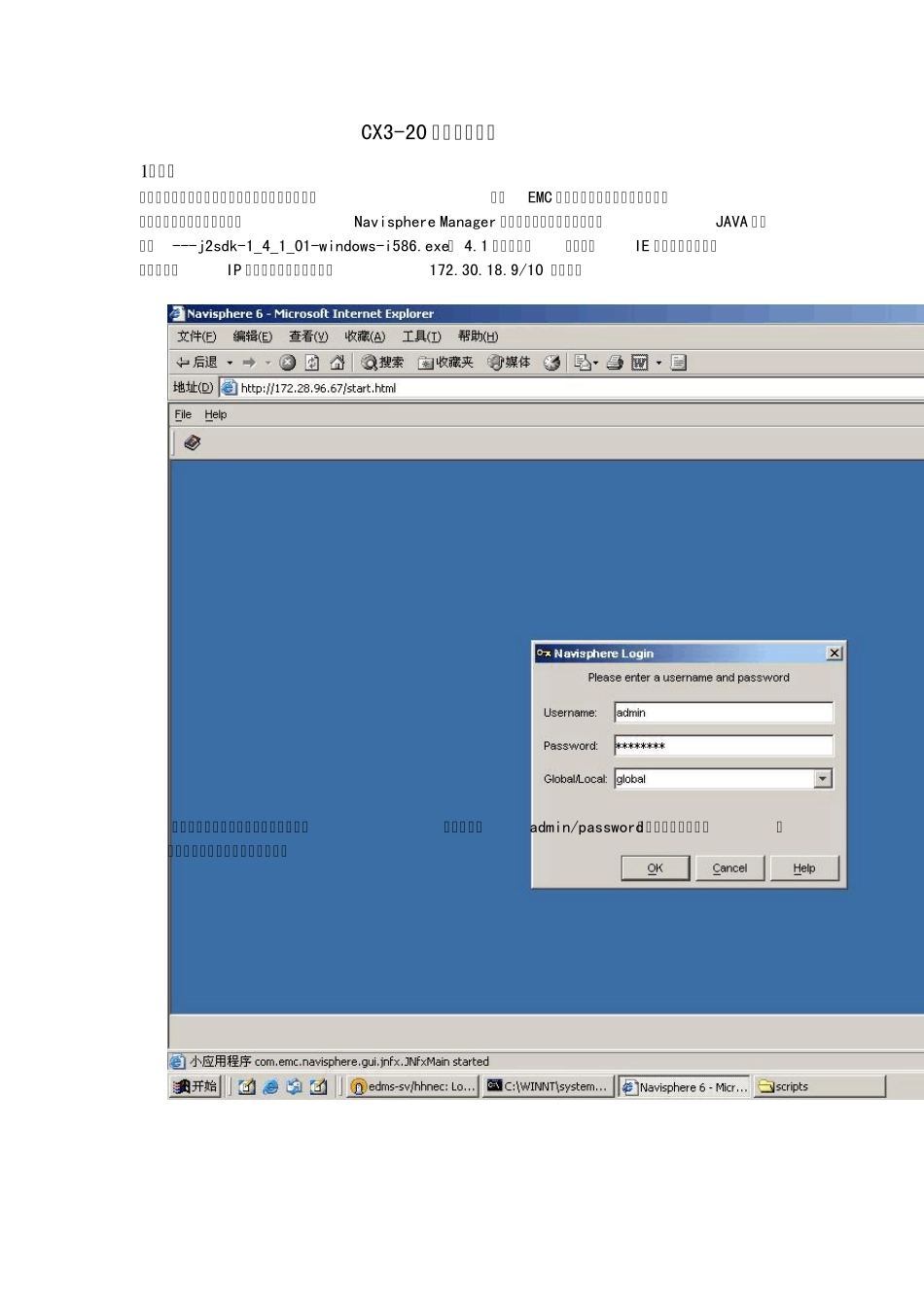Image resolution: width=924 pixels, height=1307 pixels.
Task: Open the Favorites (收藏夹) toolbar button
Action: tap(445, 363)
